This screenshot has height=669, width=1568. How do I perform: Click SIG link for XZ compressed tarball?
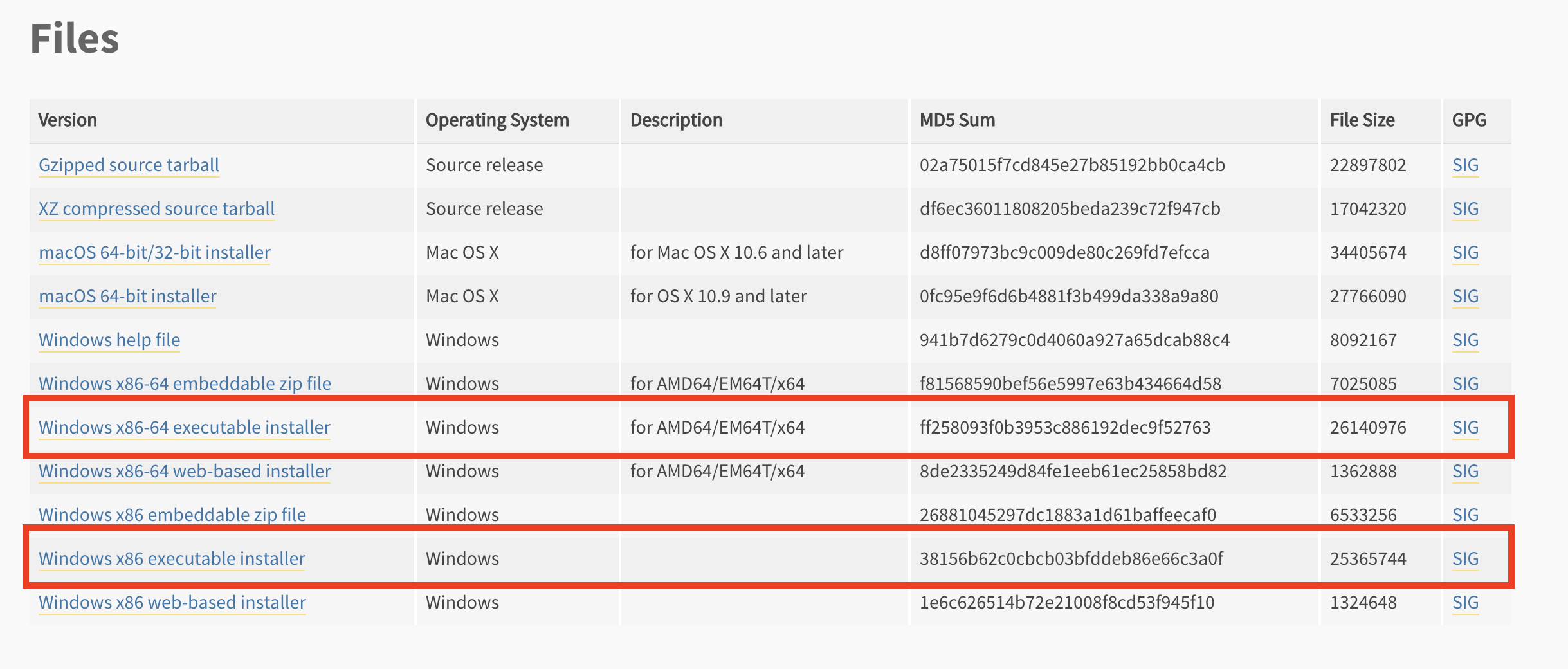[x=1465, y=209]
